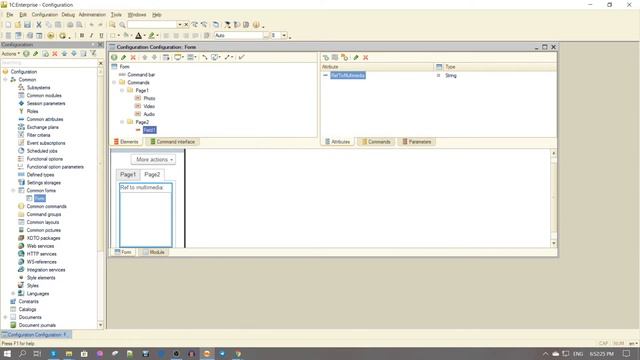Open the font size dropdown arrow
This screenshot has width=640, height=360.
point(284,36)
